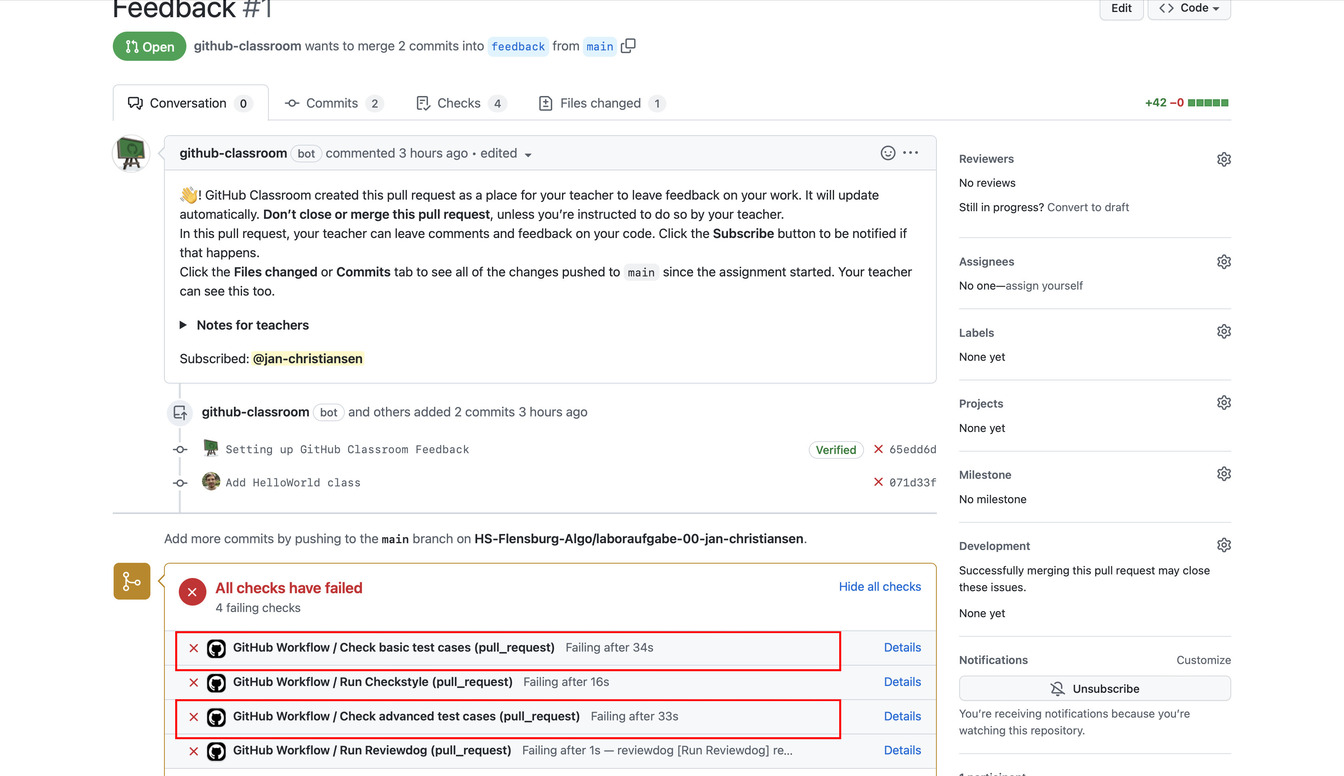1344x776 pixels.
Task: Open Details for Run Checkstyle check
Action: point(902,682)
